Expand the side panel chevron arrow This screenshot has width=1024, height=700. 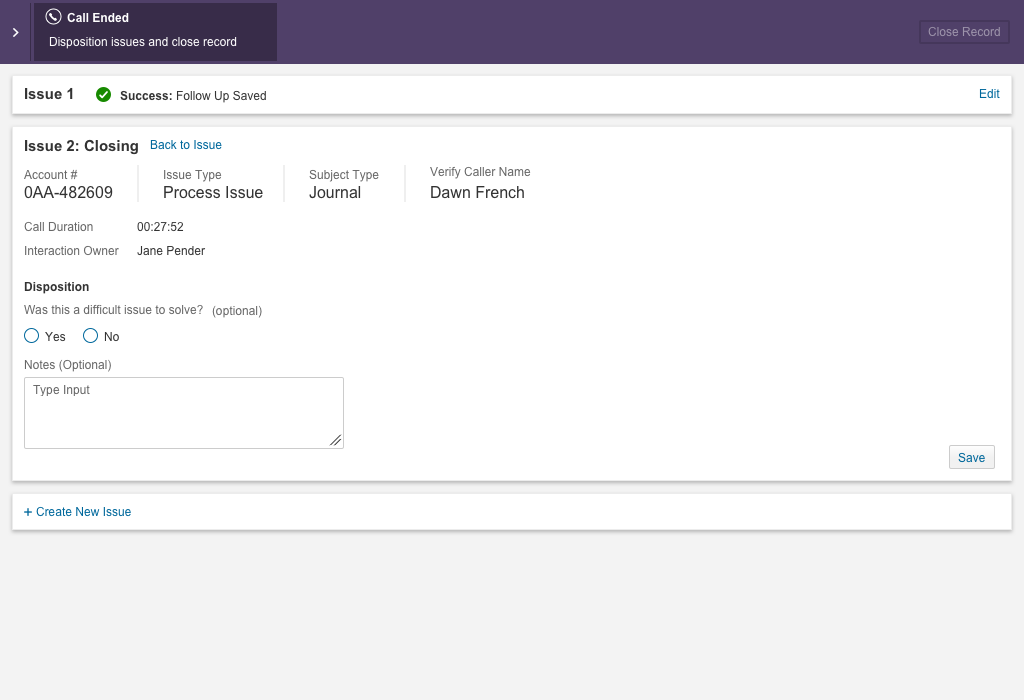[x=16, y=32]
